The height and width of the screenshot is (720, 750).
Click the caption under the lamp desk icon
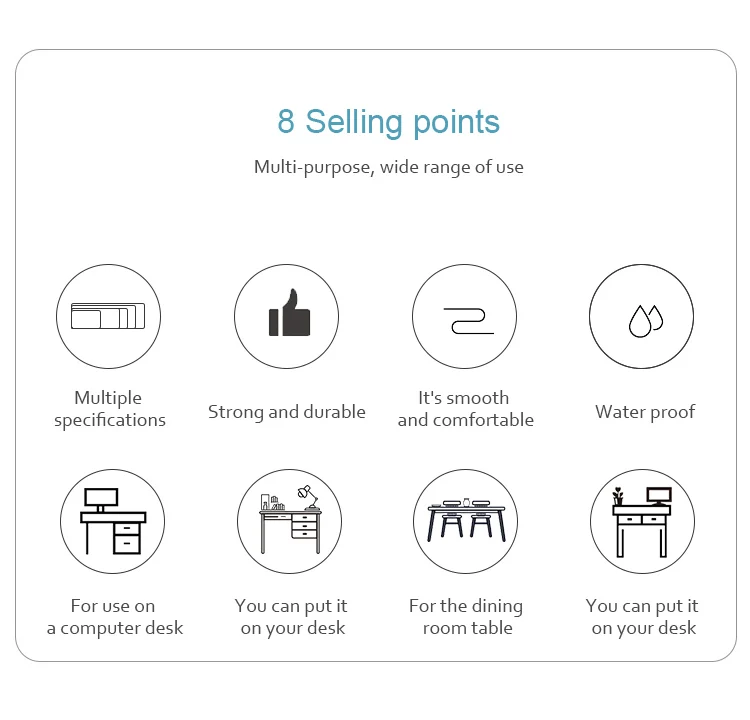pyautogui.click(x=292, y=617)
